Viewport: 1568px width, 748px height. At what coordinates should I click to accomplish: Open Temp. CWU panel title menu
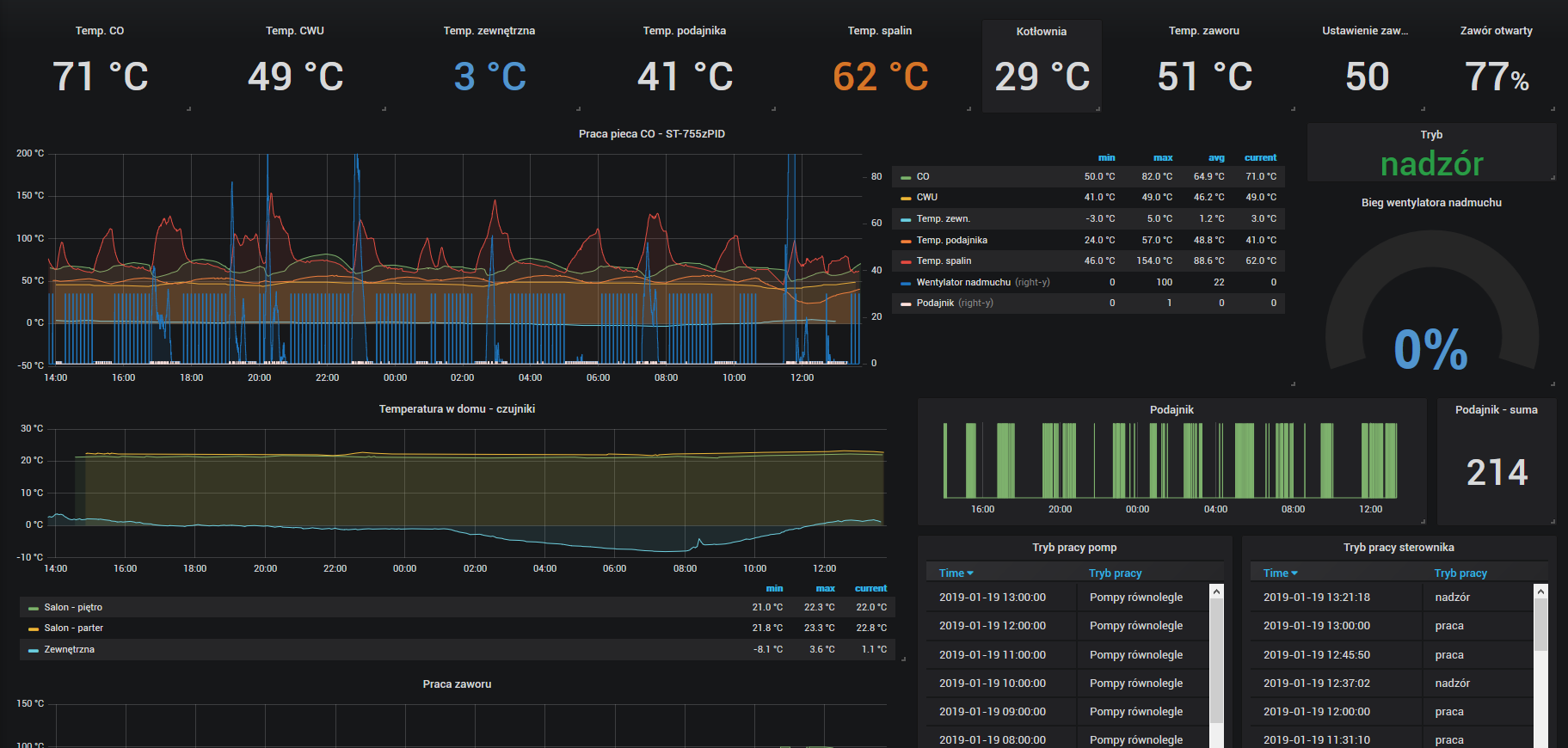[295, 31]
